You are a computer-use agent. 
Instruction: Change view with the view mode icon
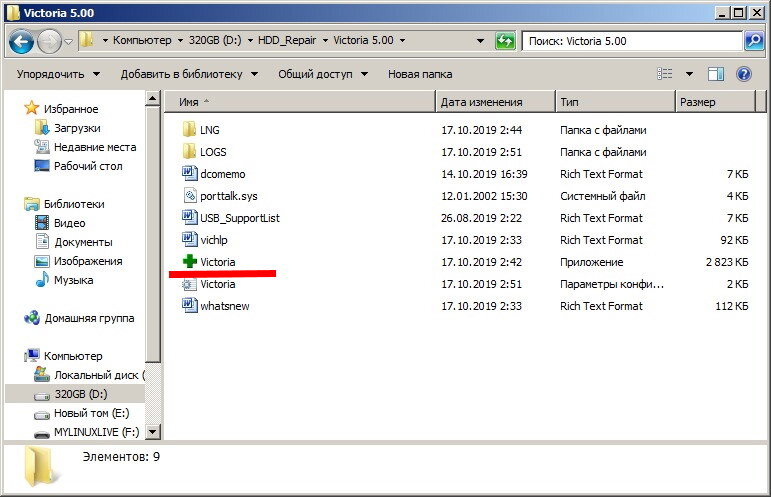click(x=664, y=74)
